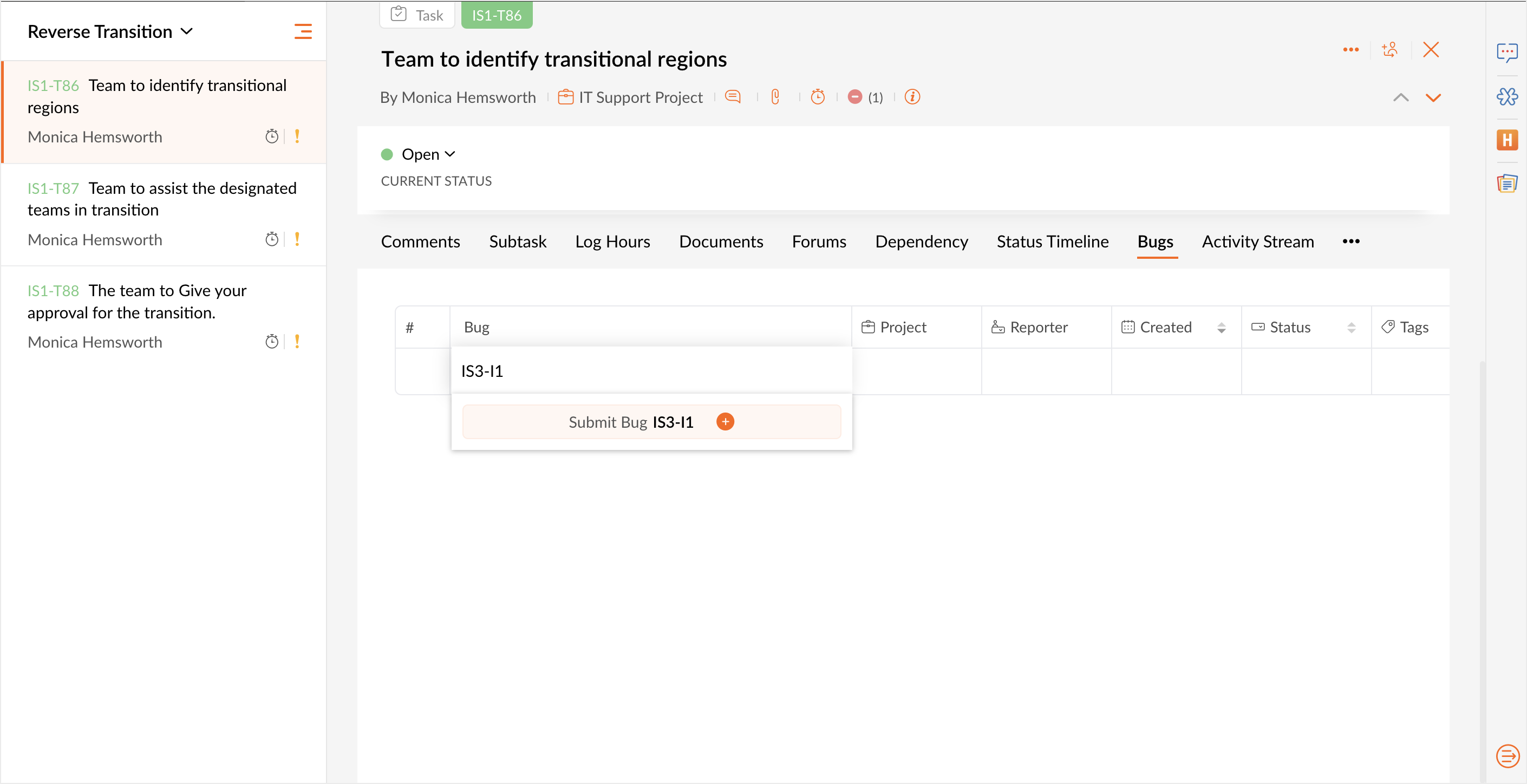
Task: Click the bug input field containing IS3-I1
Action: click(651, 371)
